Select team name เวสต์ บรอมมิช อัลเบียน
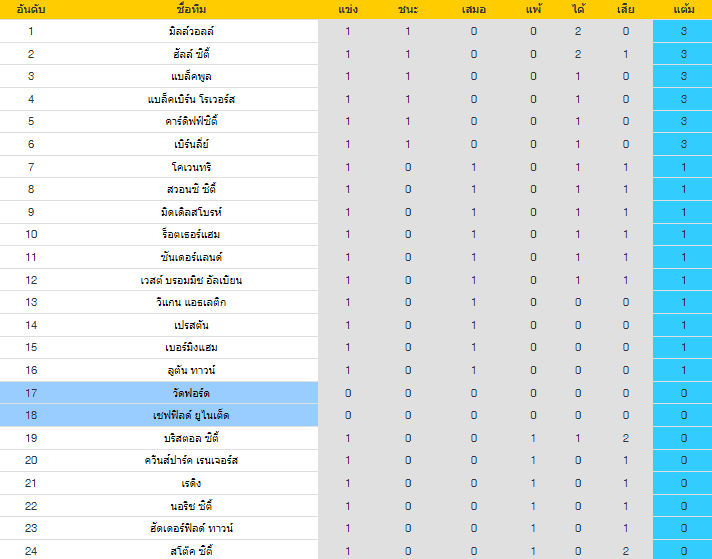The image size is (712, 559). click(x=191, y=280)
